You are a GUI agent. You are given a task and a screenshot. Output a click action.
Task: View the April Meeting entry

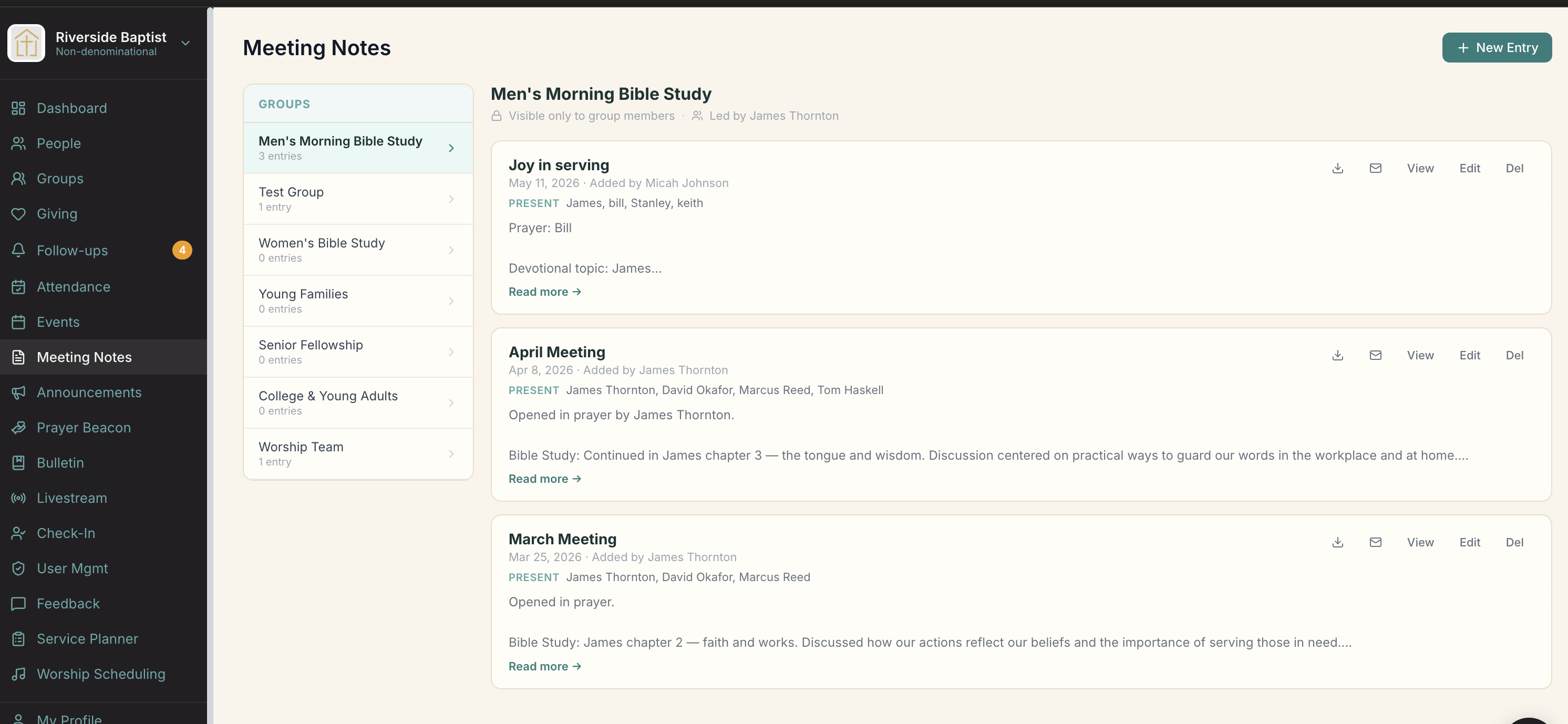1420,355
